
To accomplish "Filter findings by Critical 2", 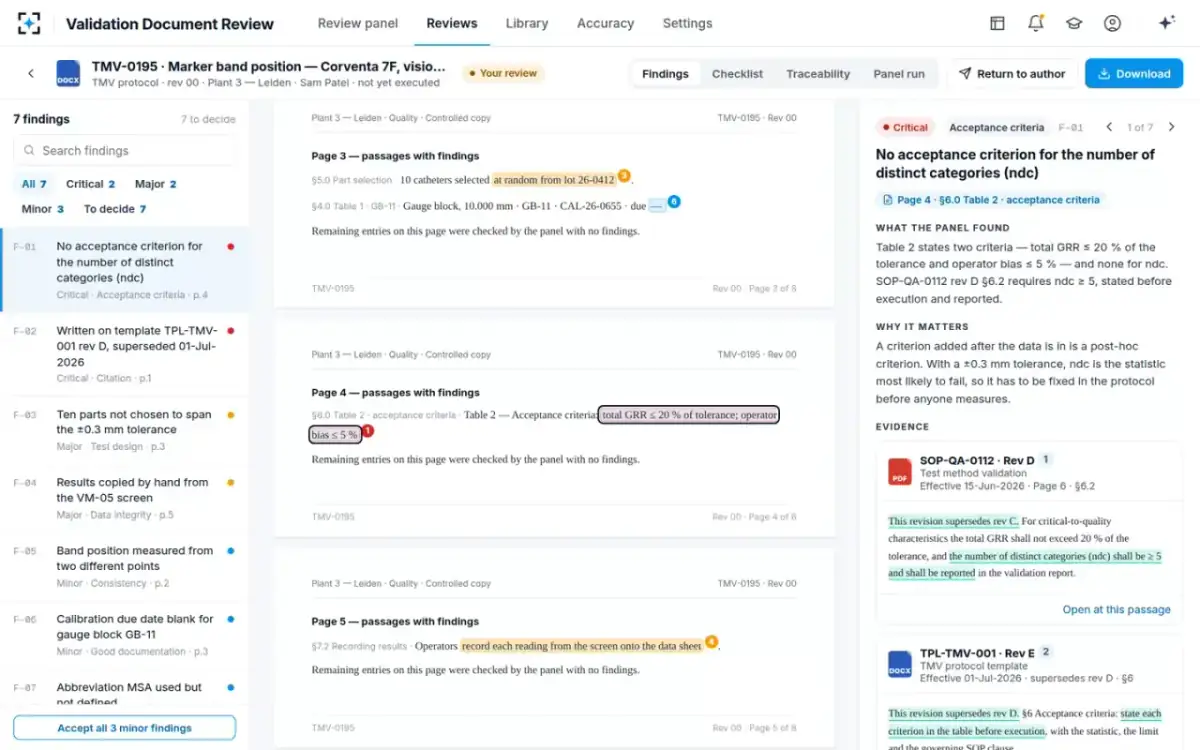I will pos(90,184).
